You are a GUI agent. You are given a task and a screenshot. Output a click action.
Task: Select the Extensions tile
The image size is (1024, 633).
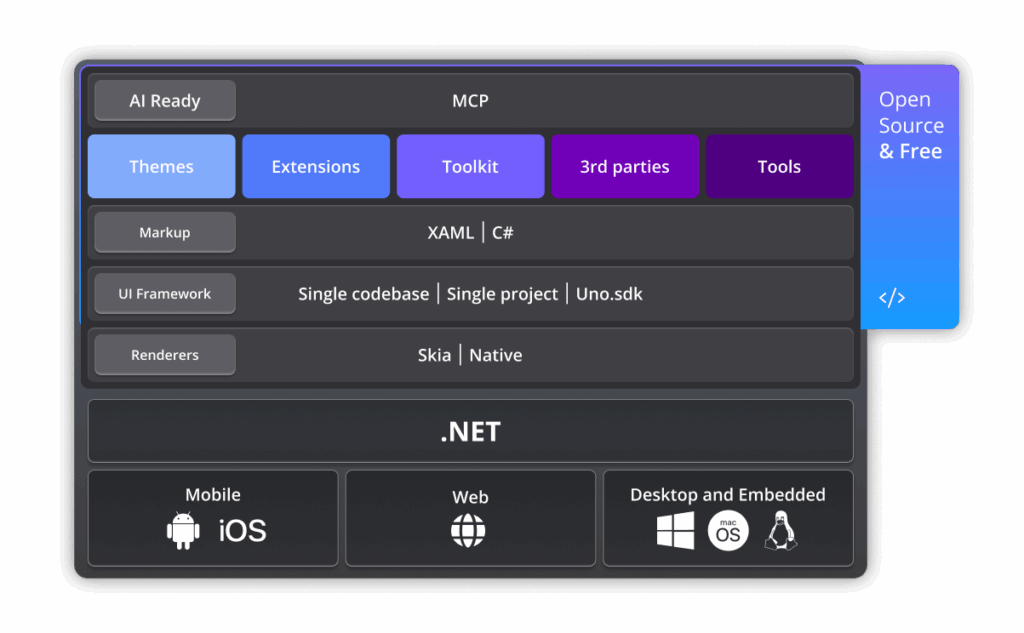[x=316, y=167]
